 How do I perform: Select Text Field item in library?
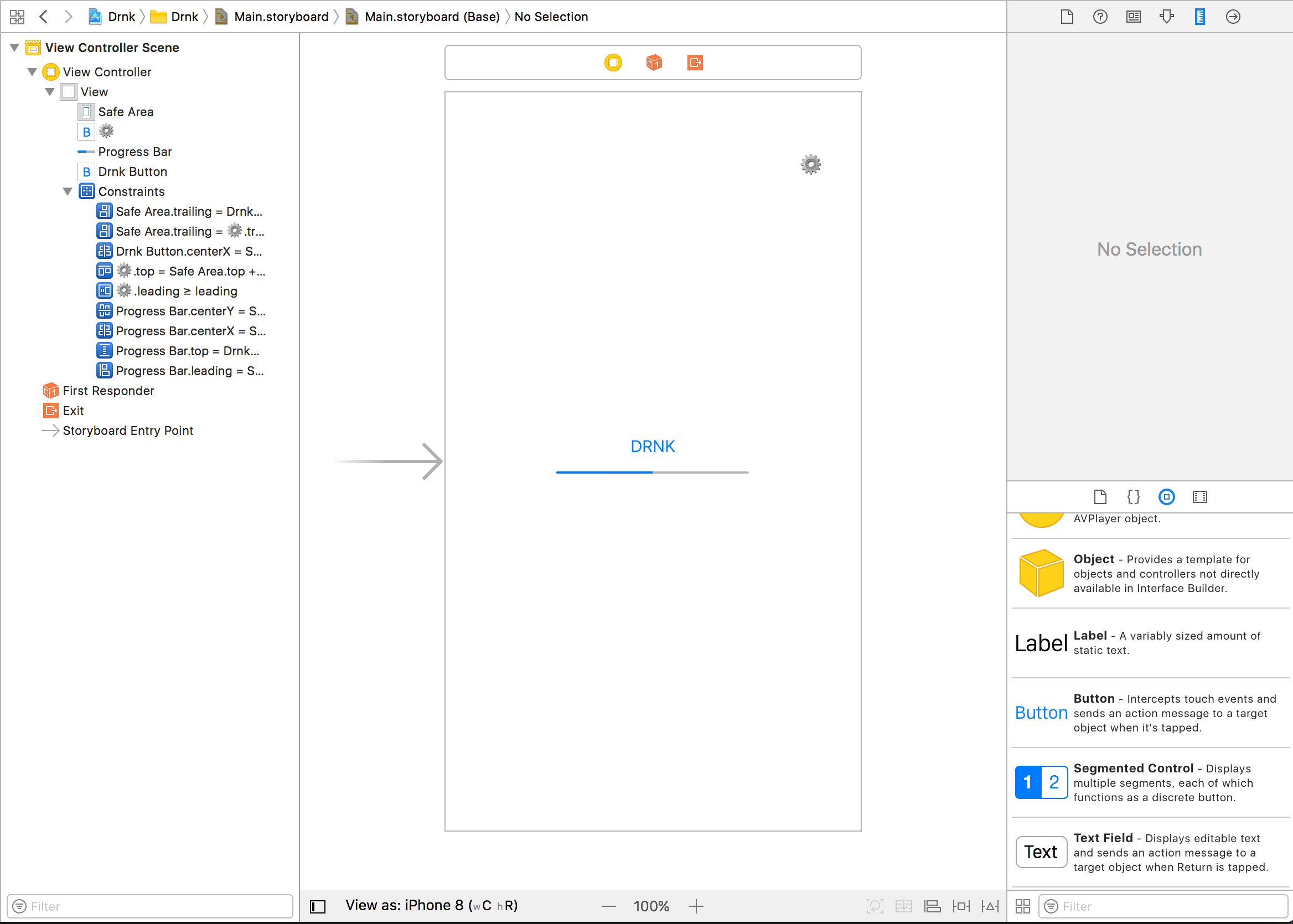point(1150,852)
